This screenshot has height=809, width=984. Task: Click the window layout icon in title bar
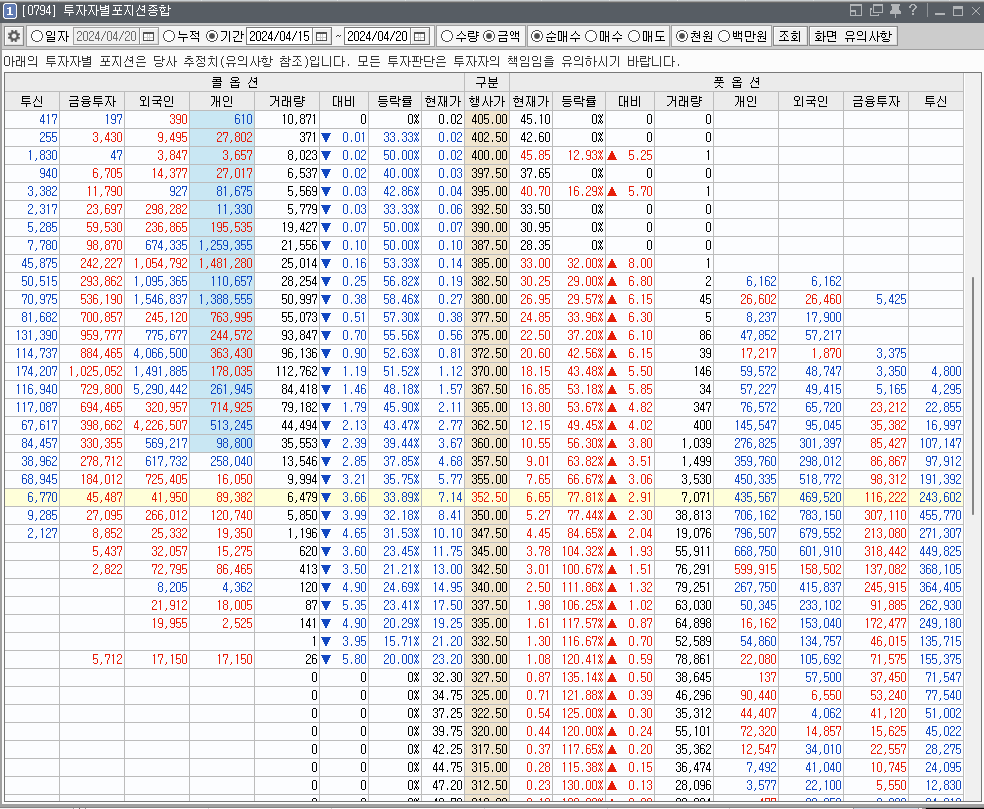(x=857, y=11)
